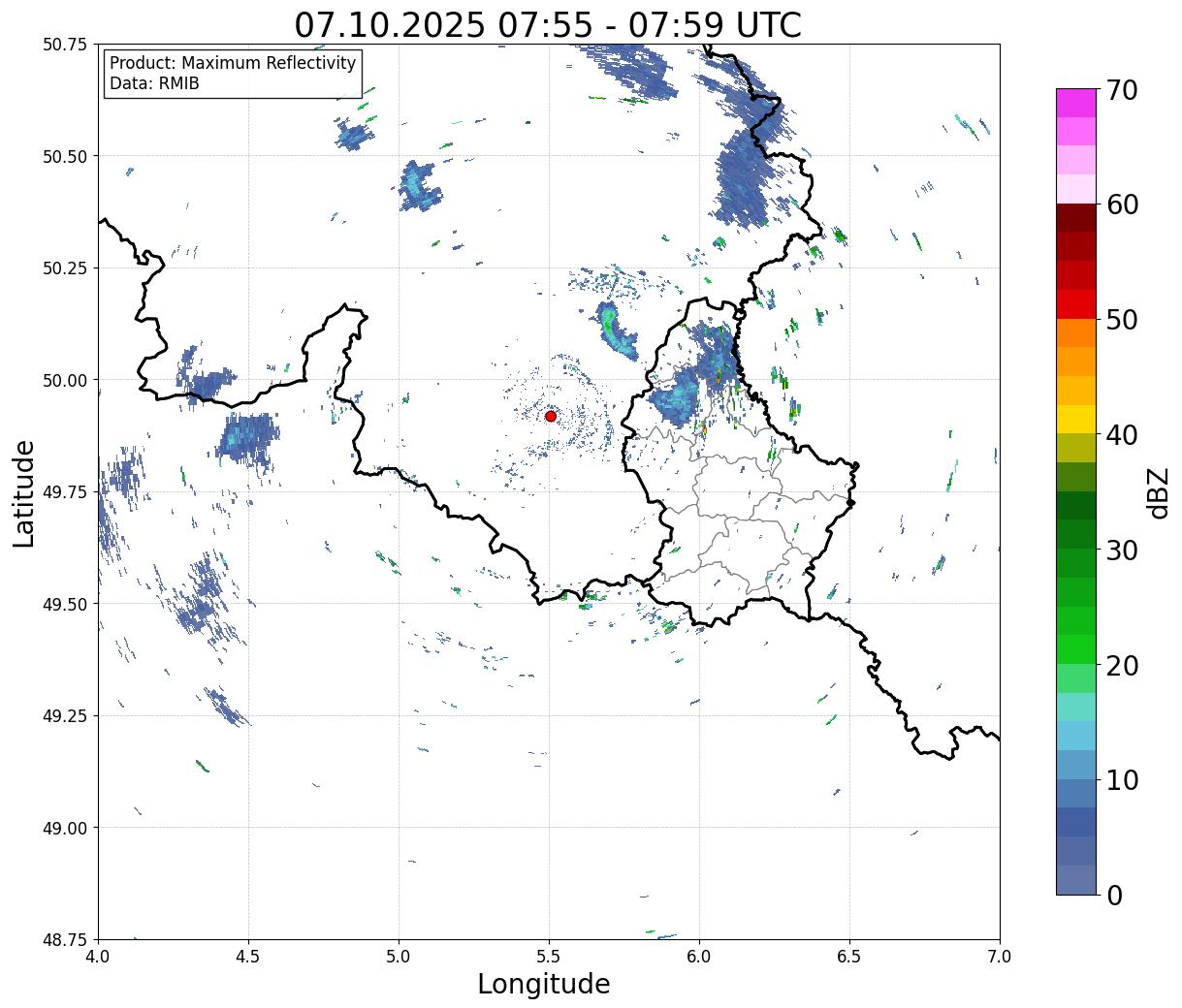
Task: Click the colorbar tick label 60
Action: click(x=1122, y=205)
